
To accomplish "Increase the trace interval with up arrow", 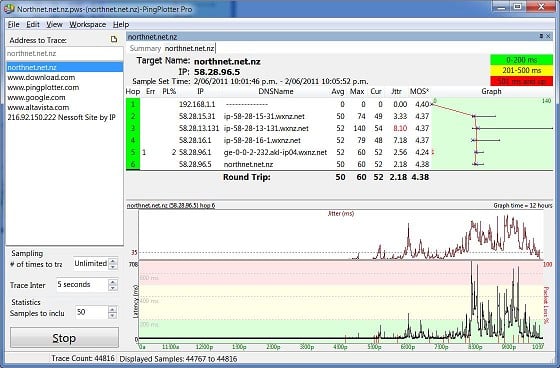I will (x=113, y=282).
